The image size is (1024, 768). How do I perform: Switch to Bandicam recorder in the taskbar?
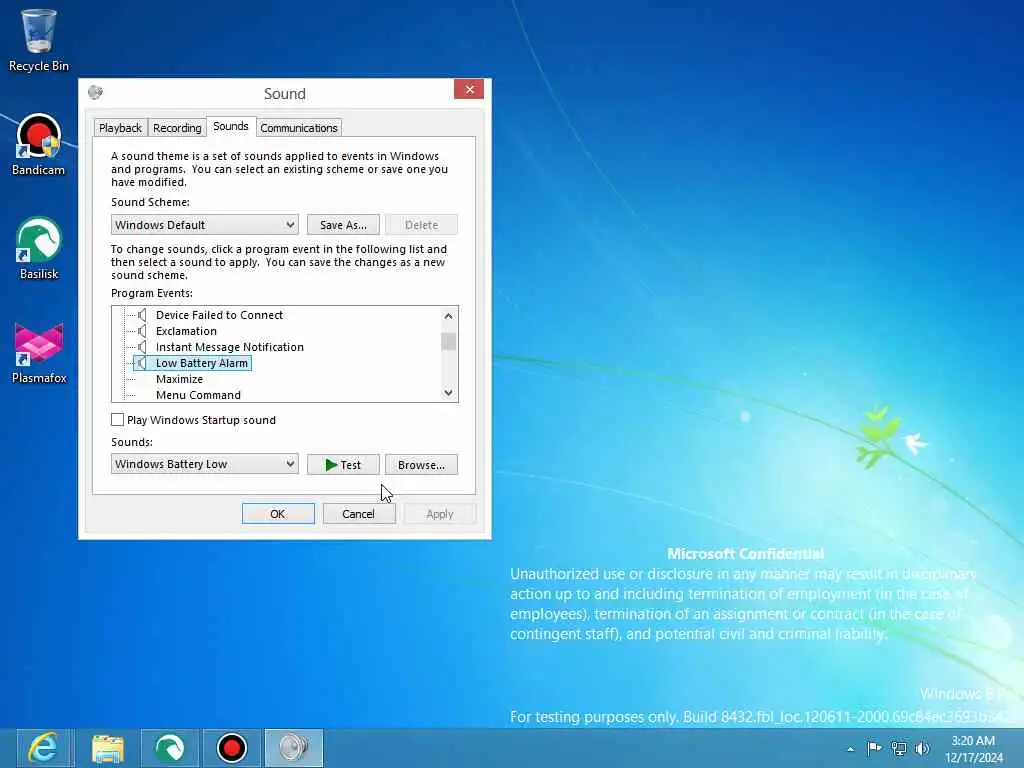click(232, 748)
